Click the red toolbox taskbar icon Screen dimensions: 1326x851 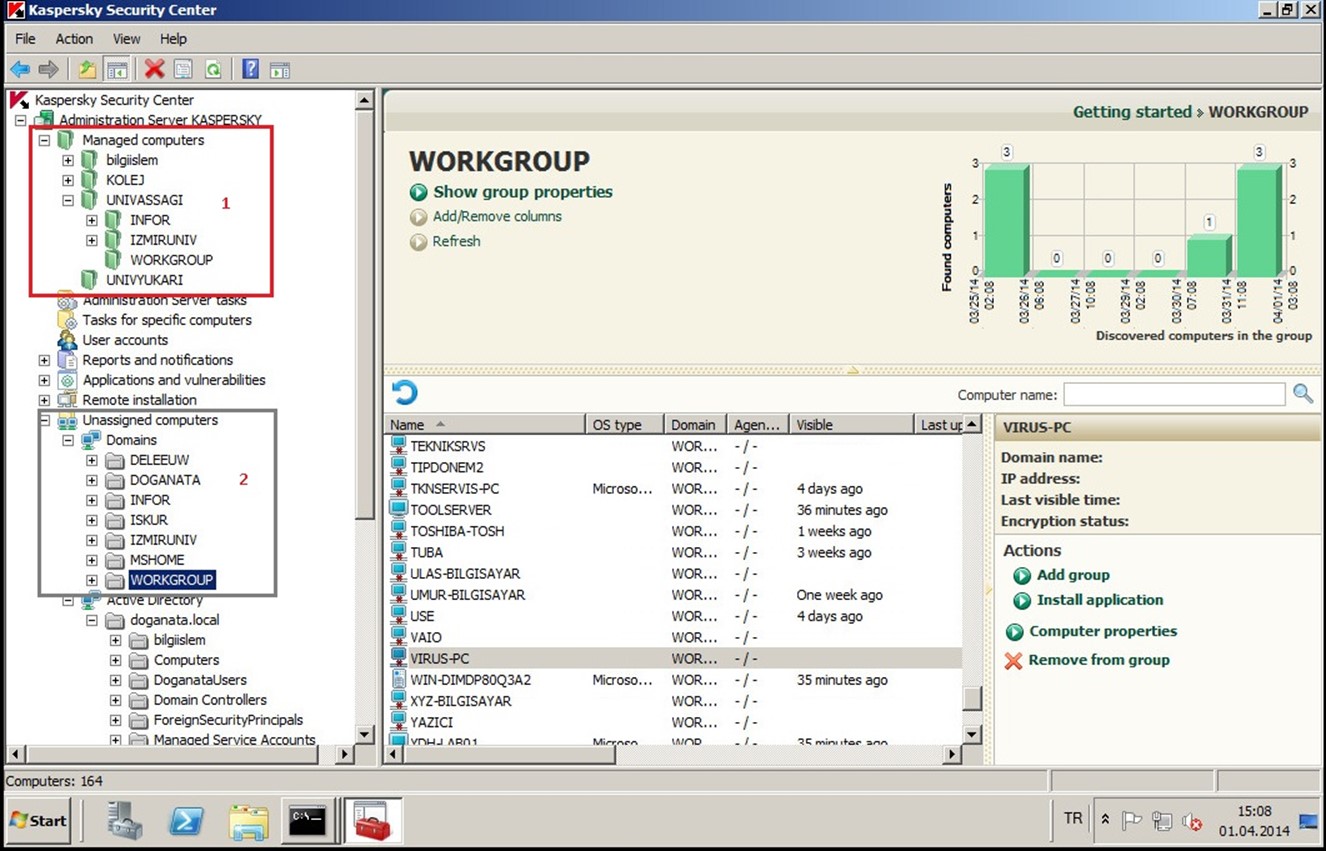(x=372, y=820)
